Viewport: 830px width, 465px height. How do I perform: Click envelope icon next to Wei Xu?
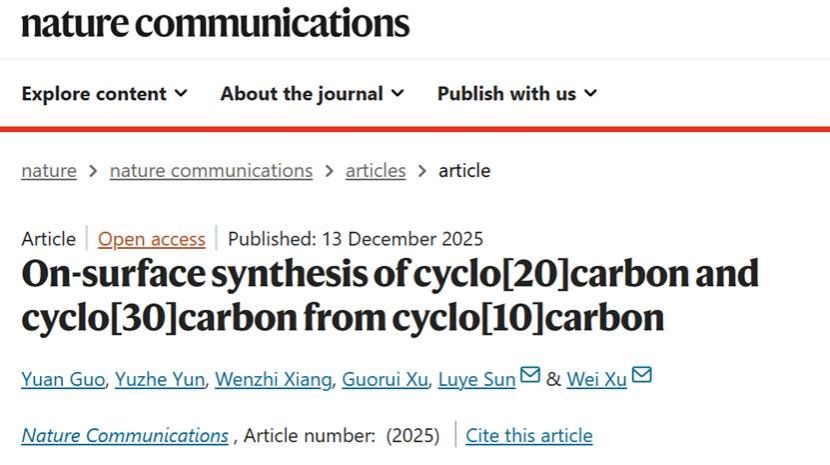[x=642, y=376]
